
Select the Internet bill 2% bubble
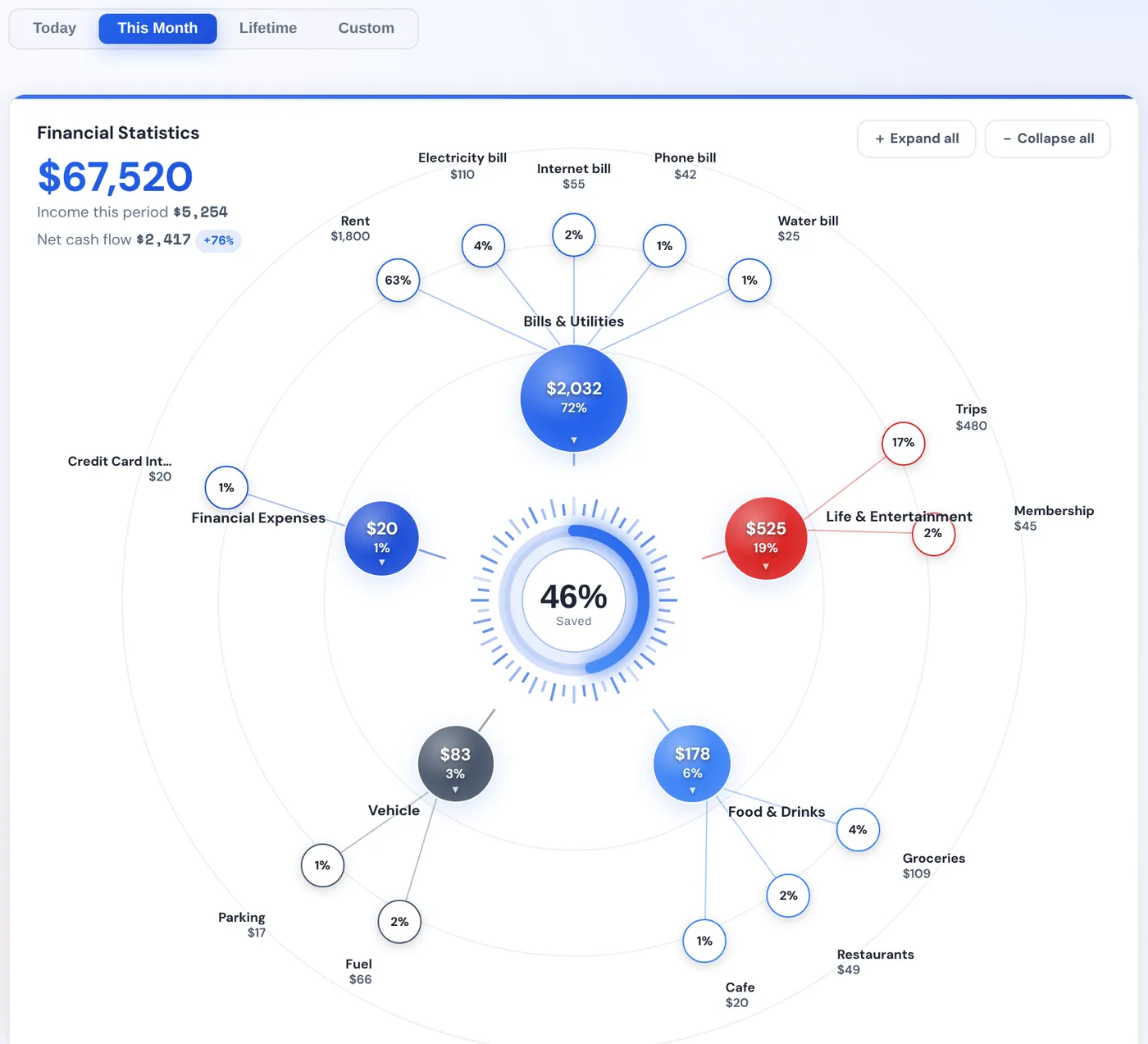coord(574,235)
